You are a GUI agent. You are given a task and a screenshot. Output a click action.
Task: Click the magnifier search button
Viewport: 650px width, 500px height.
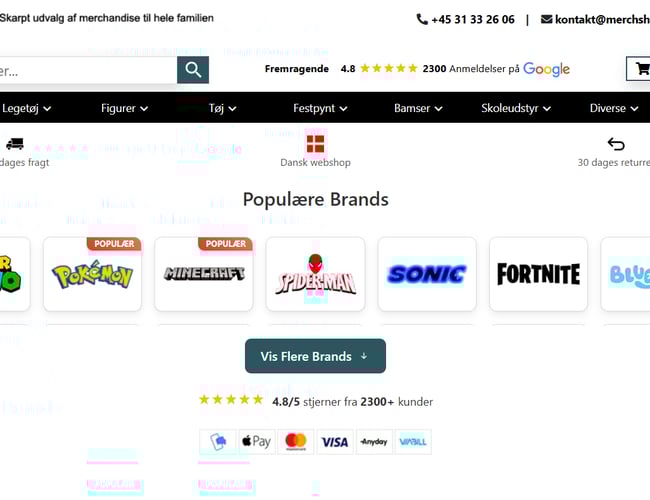(193, 70)
